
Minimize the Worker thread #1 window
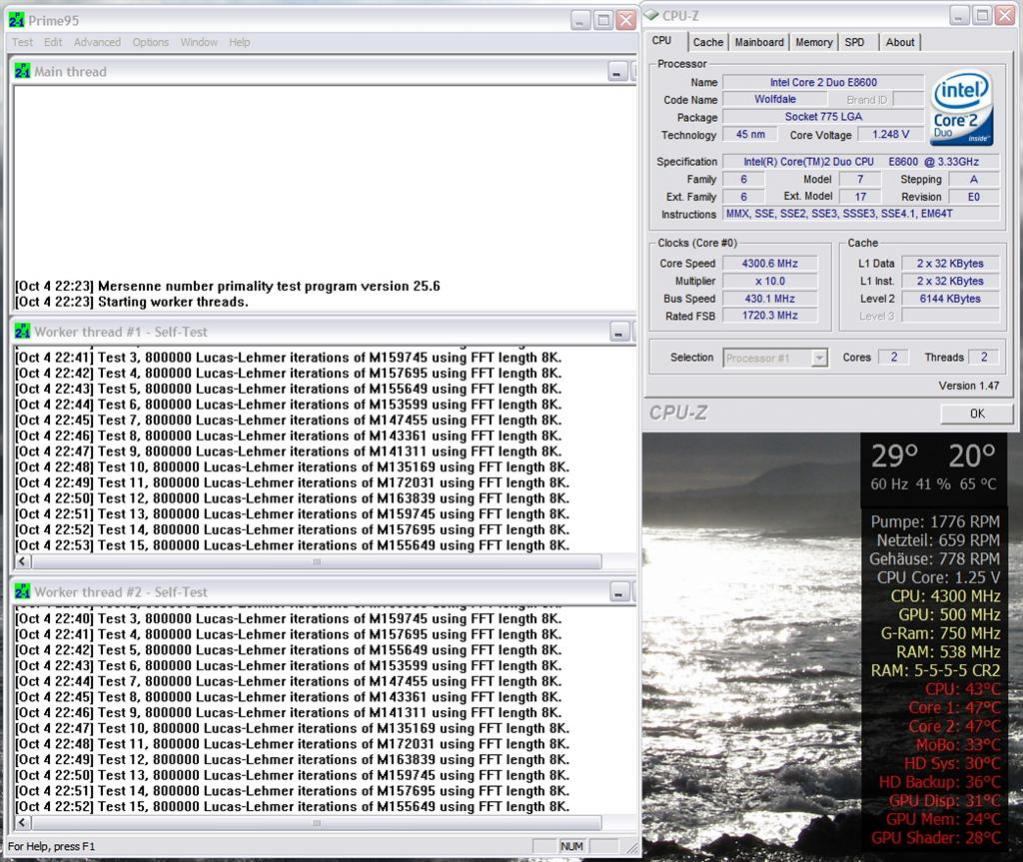click(618, 332)
